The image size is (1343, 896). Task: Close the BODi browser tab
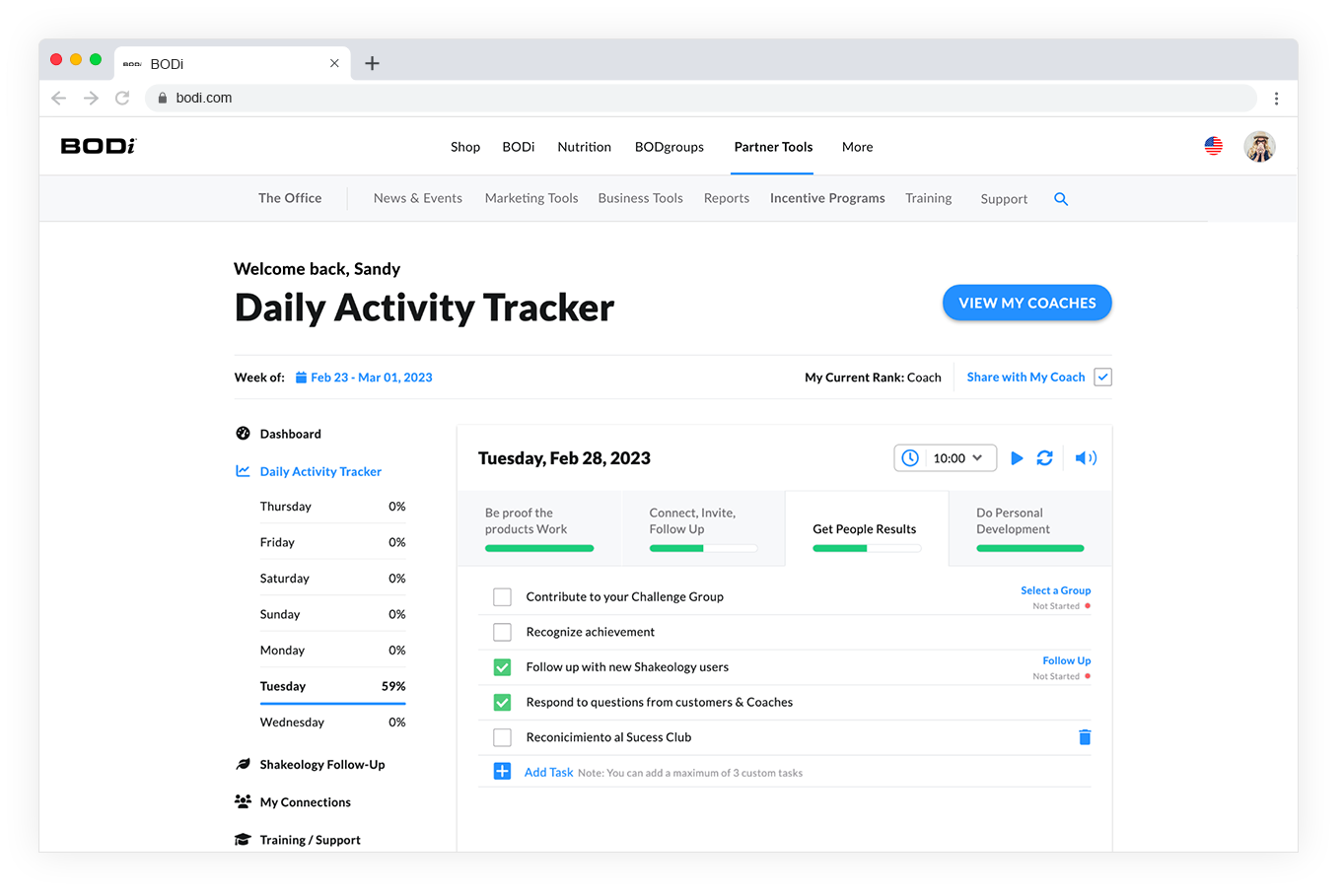tap(334, 63)
